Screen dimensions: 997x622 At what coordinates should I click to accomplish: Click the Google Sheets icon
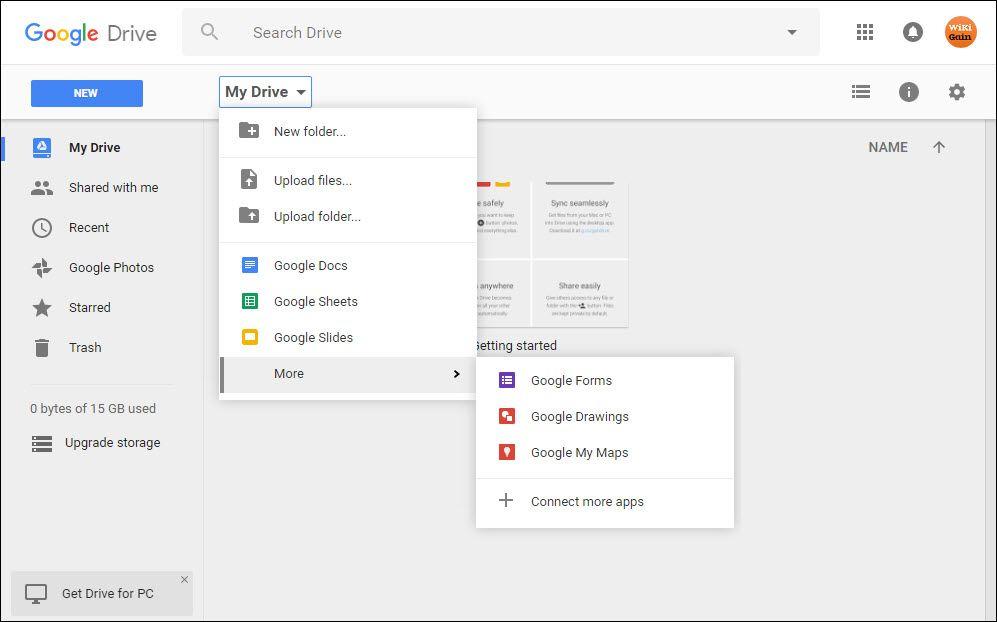pyautogui.click(x=250, y=301)
